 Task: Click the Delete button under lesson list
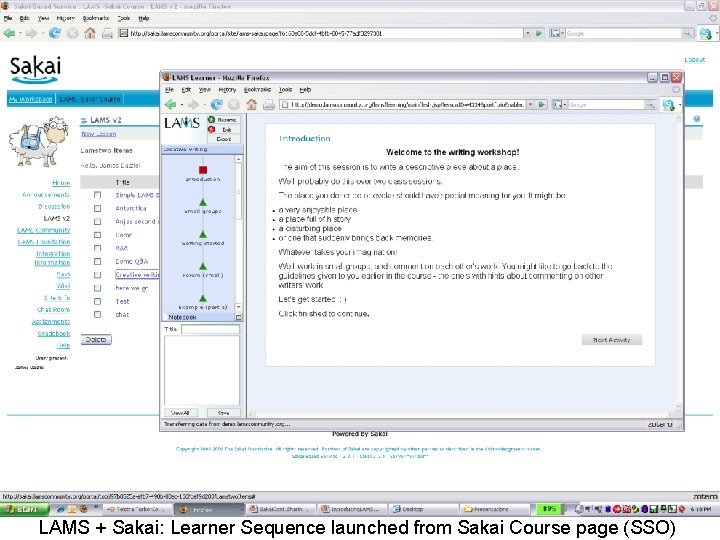(x=96, y=339)
